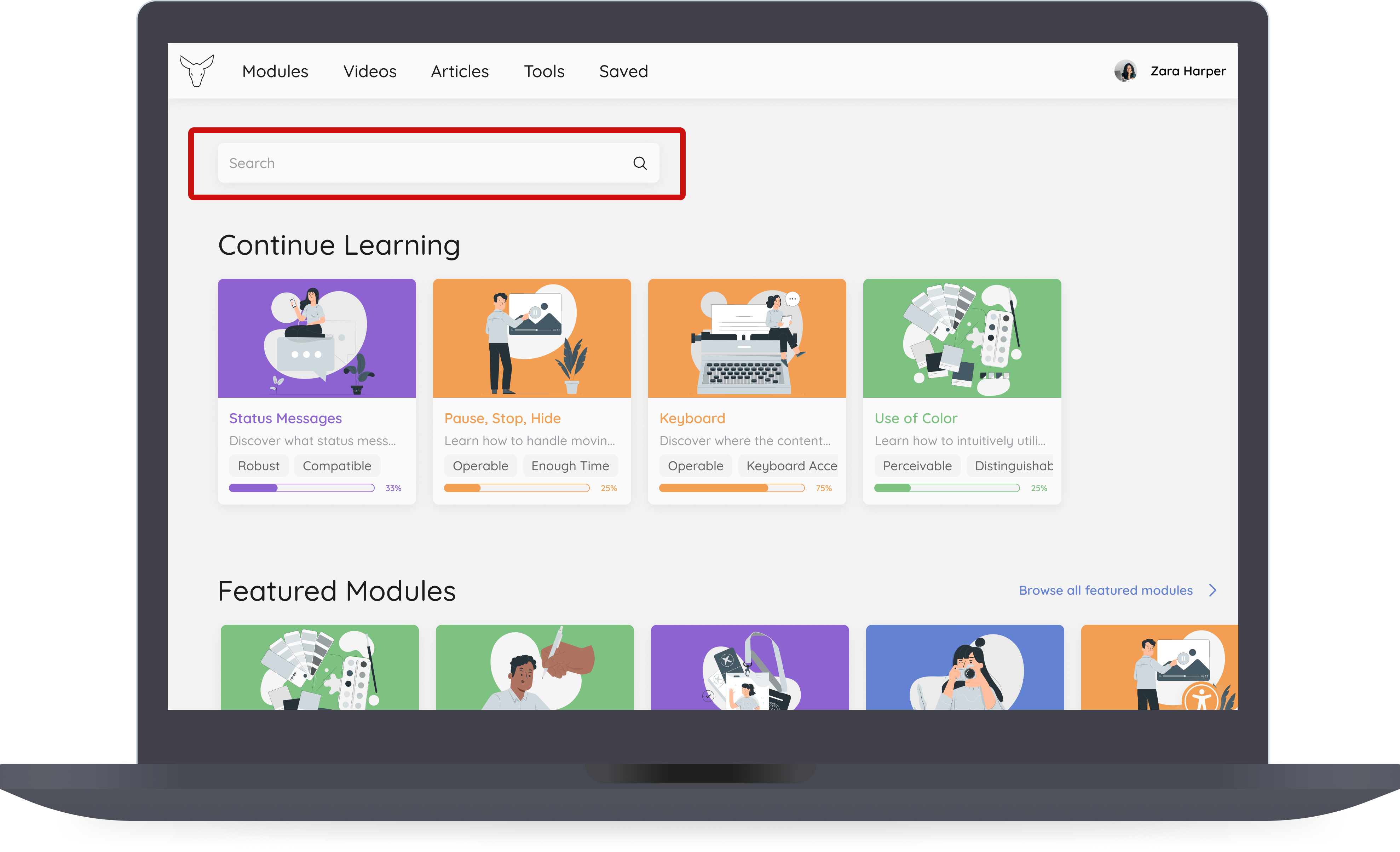The image size is (1400, 852).
Task: Click the bull head logo icon
Action: pyautogui.click(x=197, y=71)
